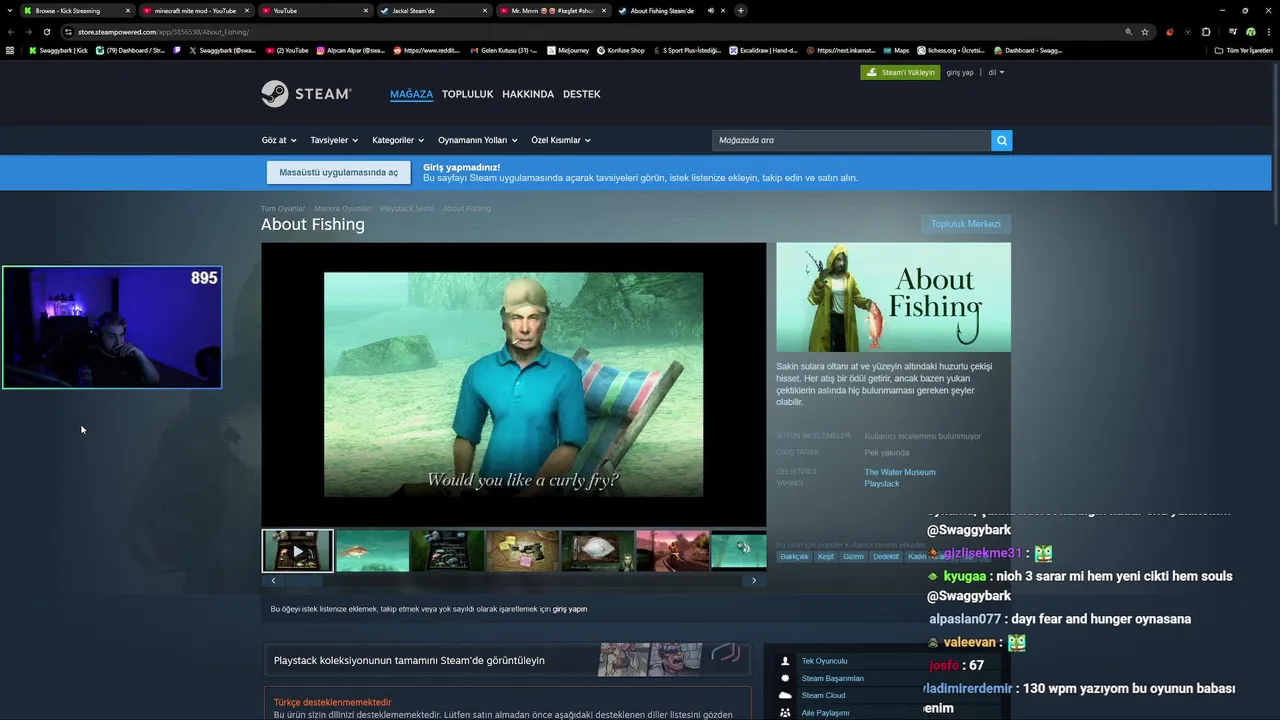Click the Steam Cloud cloud icon

[x=785, y=695]
